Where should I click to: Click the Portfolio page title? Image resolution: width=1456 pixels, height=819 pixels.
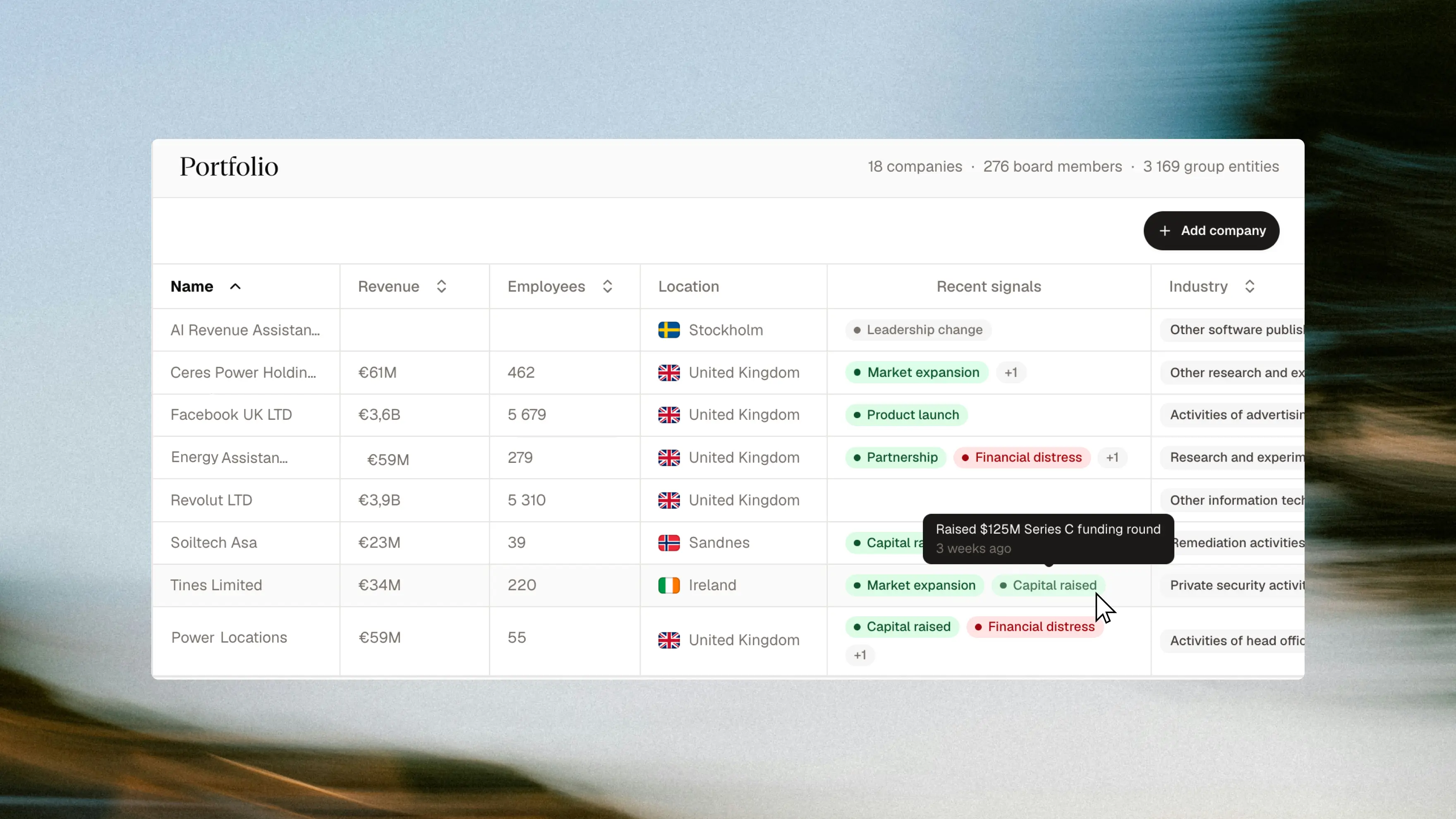coord(229,167)
